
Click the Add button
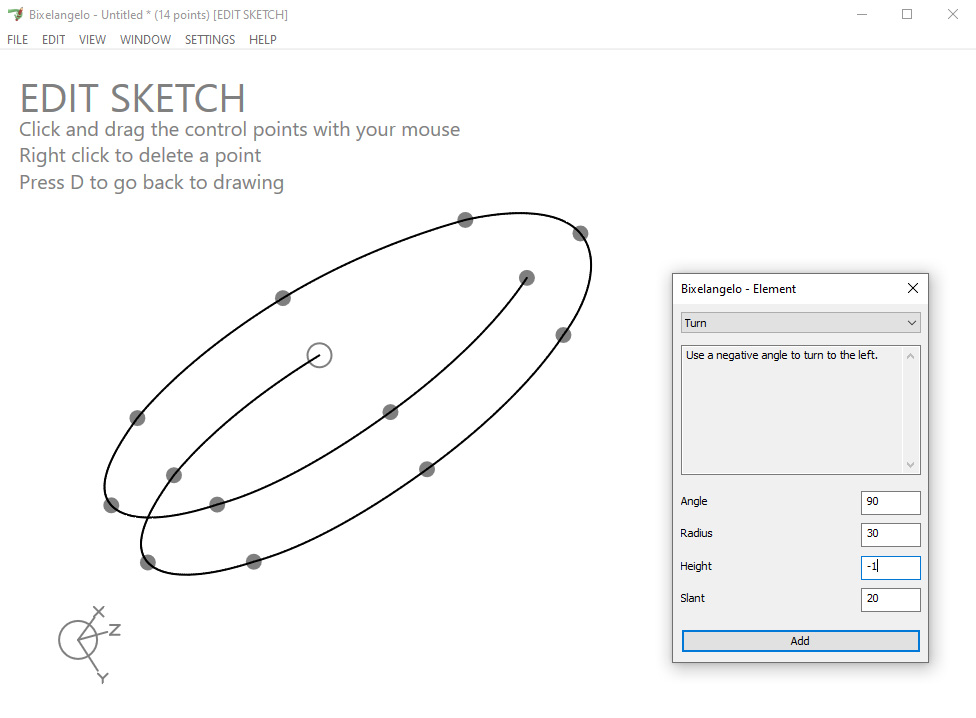point(800,641)
